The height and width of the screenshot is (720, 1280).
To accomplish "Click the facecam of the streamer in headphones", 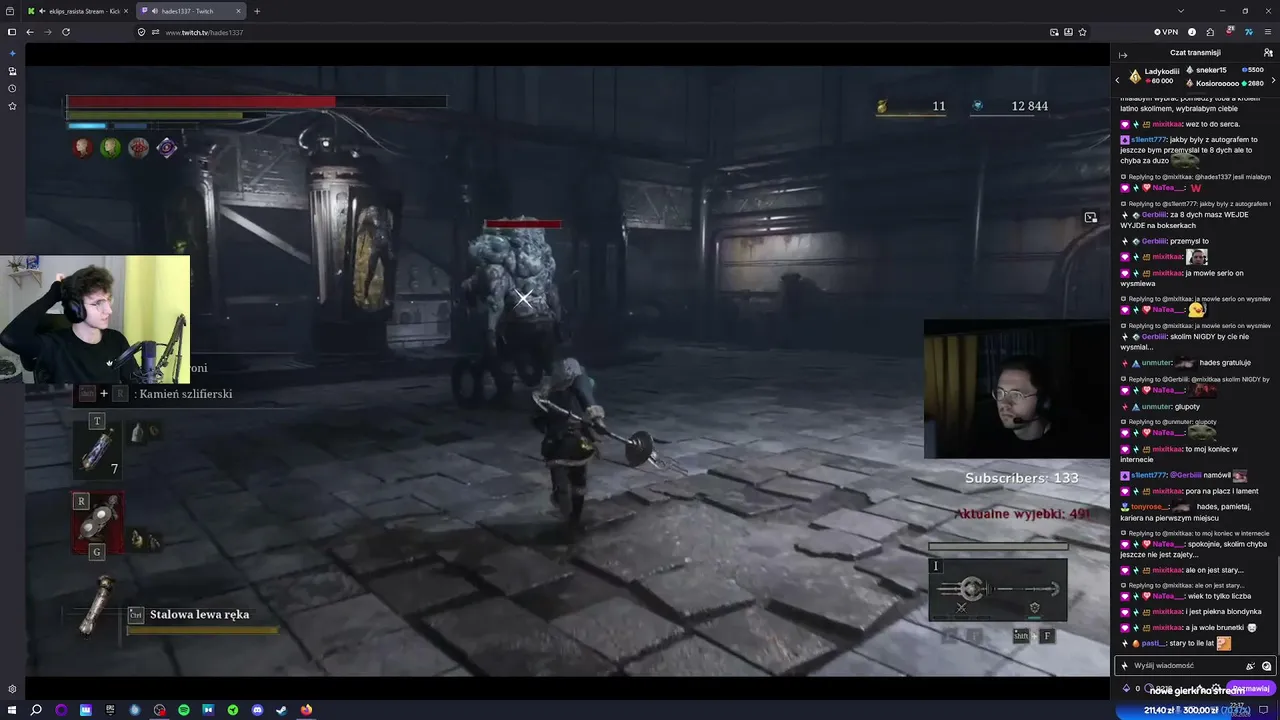I will 95,319.
